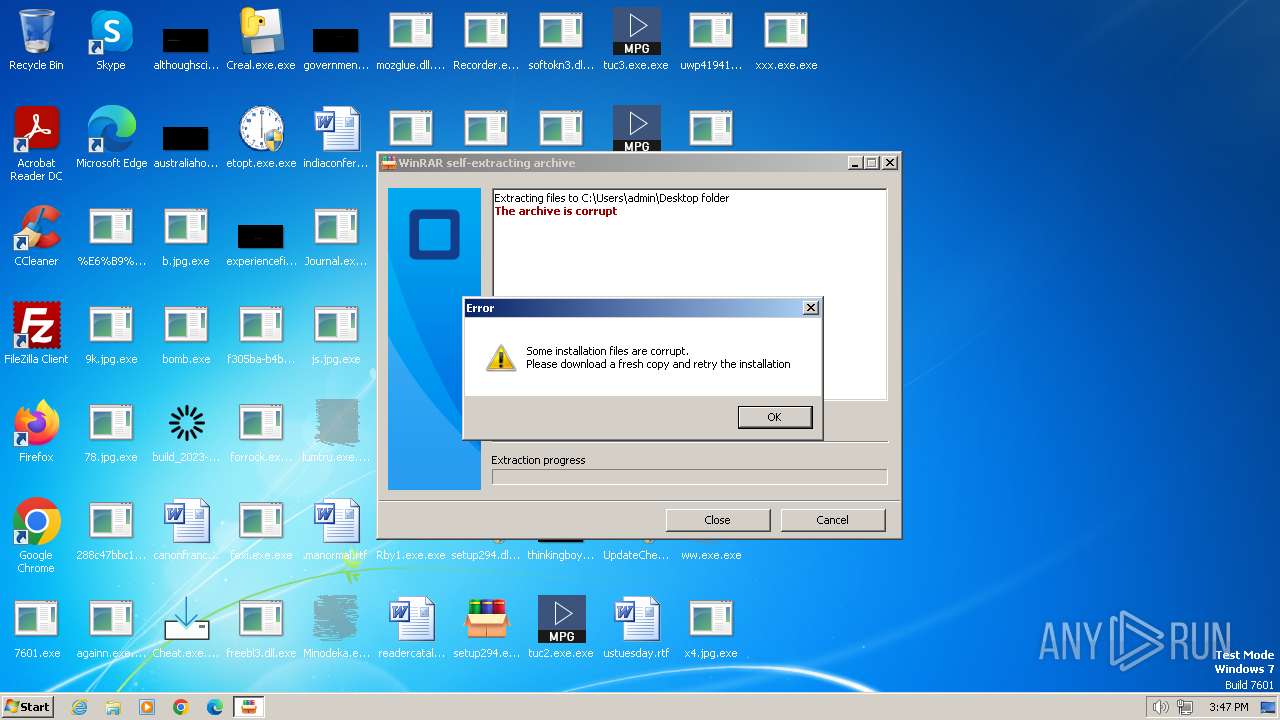The height and width of the screenshot is (720, 1280).
Task: Open the Cheat.exe download icon
Action: tap(186, 628)
